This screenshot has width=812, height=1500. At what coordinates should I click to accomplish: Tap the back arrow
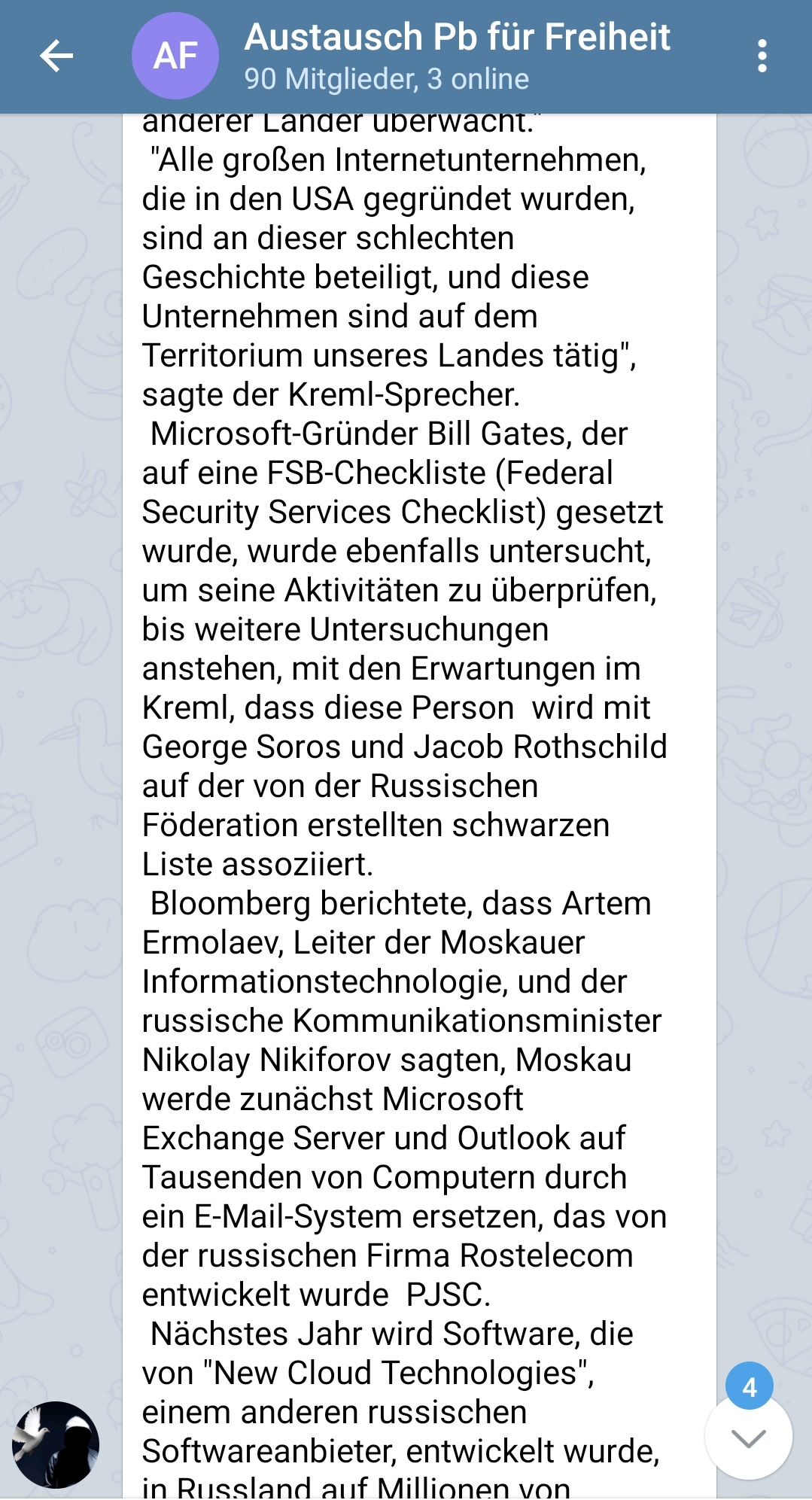pyautogui.click(x=56, y=56)
